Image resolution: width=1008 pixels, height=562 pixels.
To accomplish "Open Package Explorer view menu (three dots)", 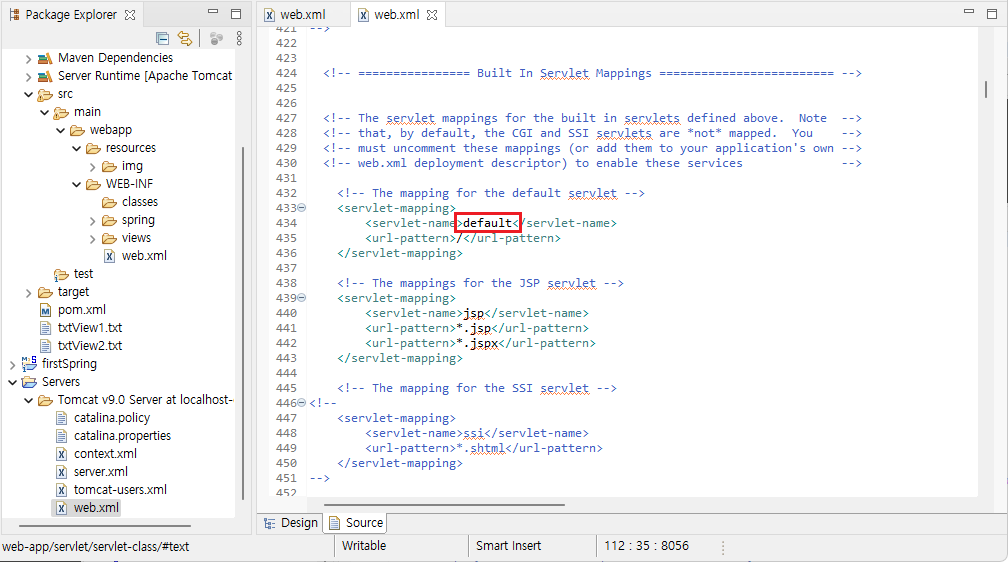I will 239,39.
